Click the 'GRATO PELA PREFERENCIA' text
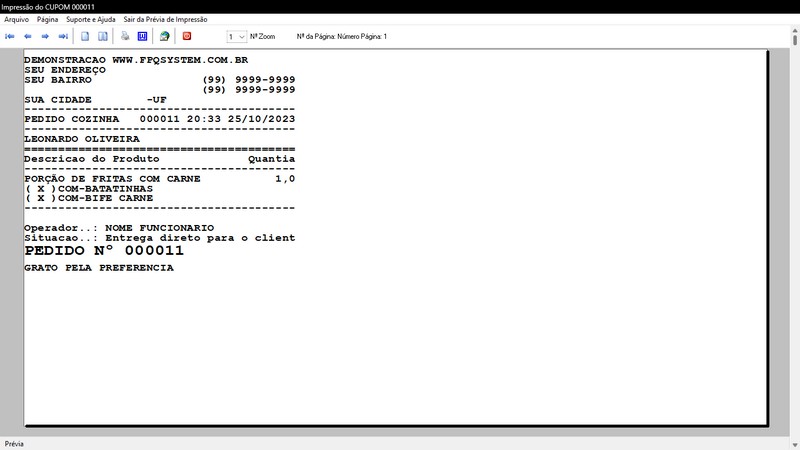800x450 pixels. pos(99,268)
